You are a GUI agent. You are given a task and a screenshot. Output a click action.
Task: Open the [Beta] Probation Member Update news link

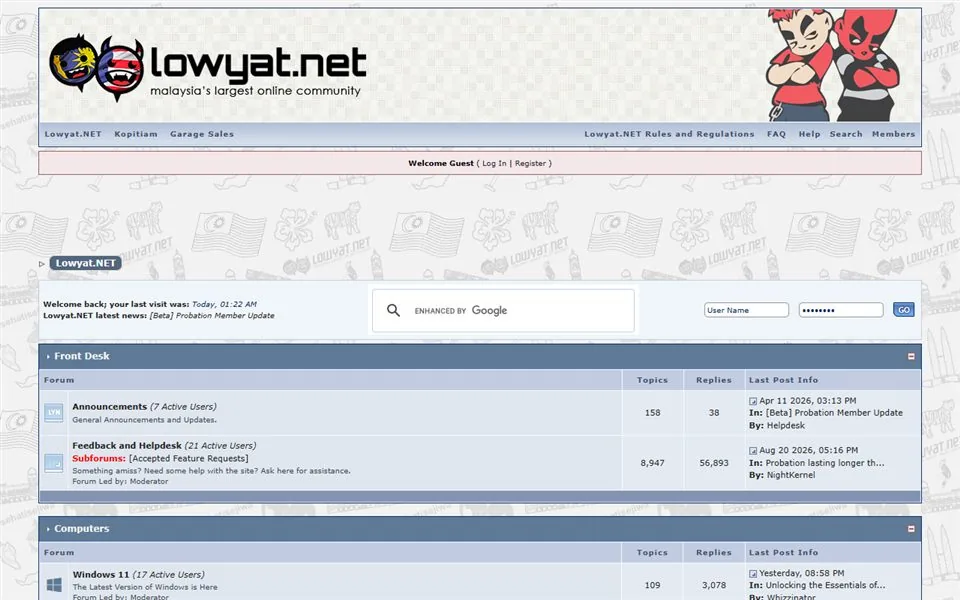click(x=212, y=316)
